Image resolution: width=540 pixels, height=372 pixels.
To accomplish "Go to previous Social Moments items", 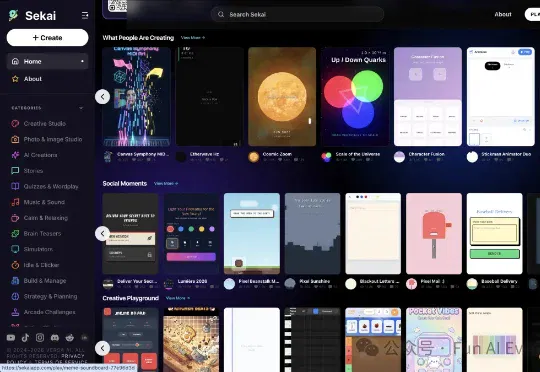I will click(102, 234).
